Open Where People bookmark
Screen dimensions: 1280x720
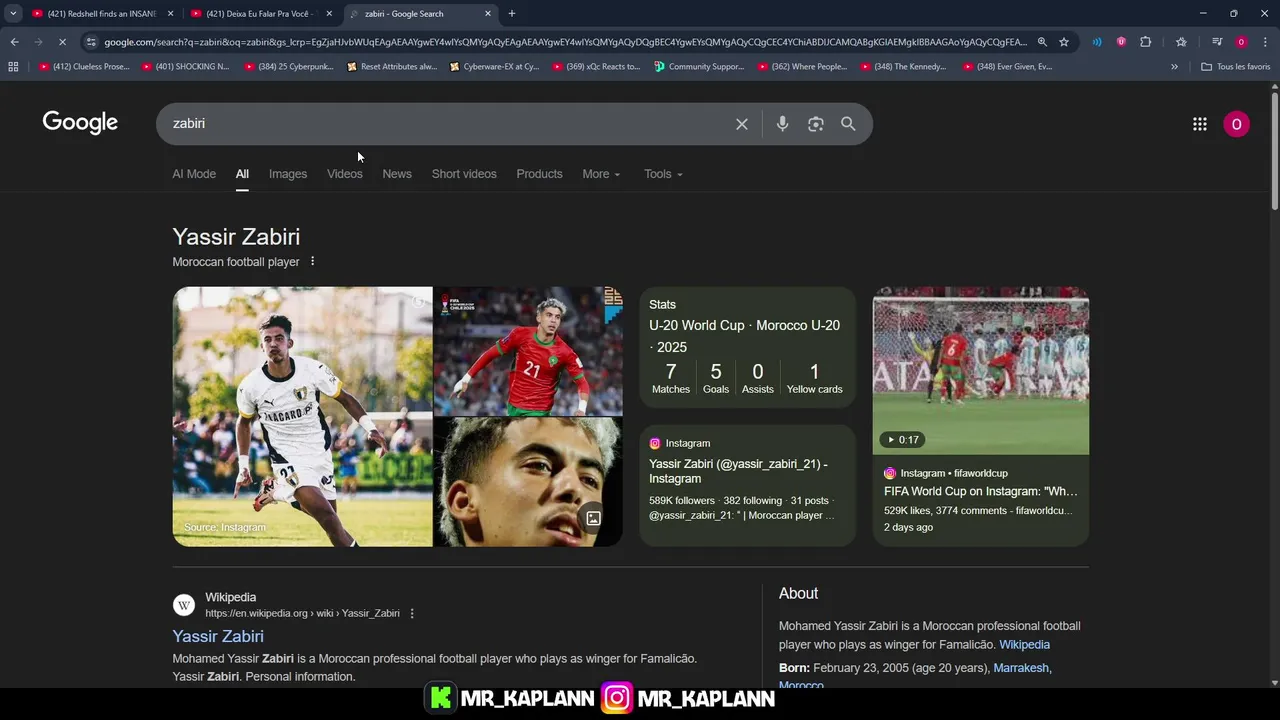point(802,67)
